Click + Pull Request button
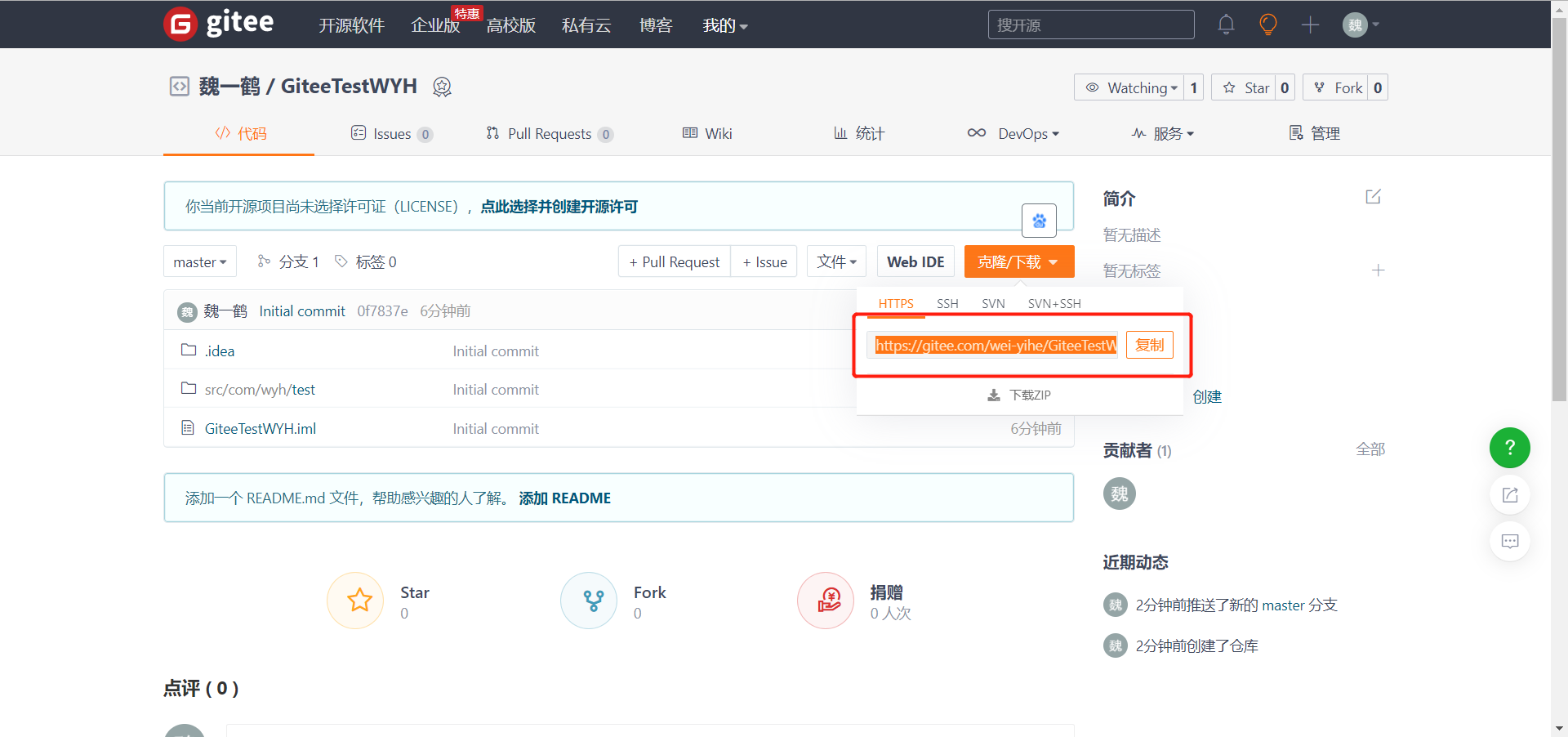 (675, 261)
